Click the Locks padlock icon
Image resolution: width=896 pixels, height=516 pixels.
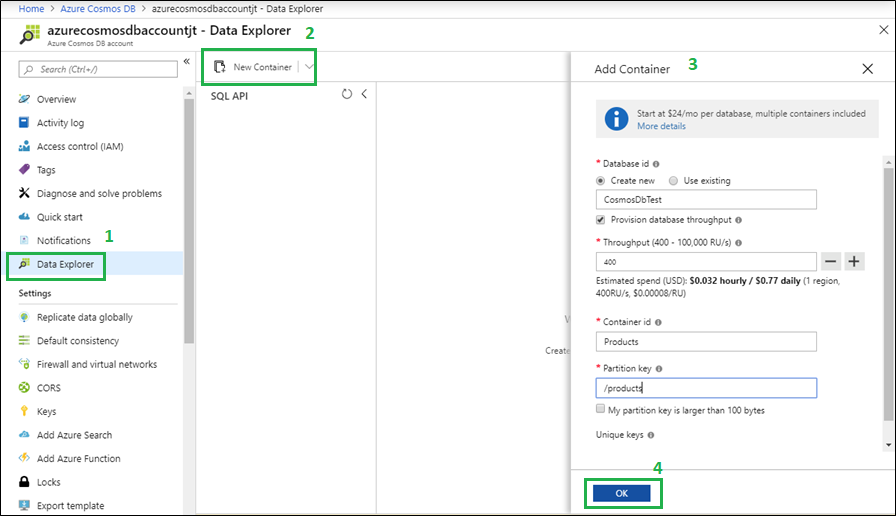24,482
